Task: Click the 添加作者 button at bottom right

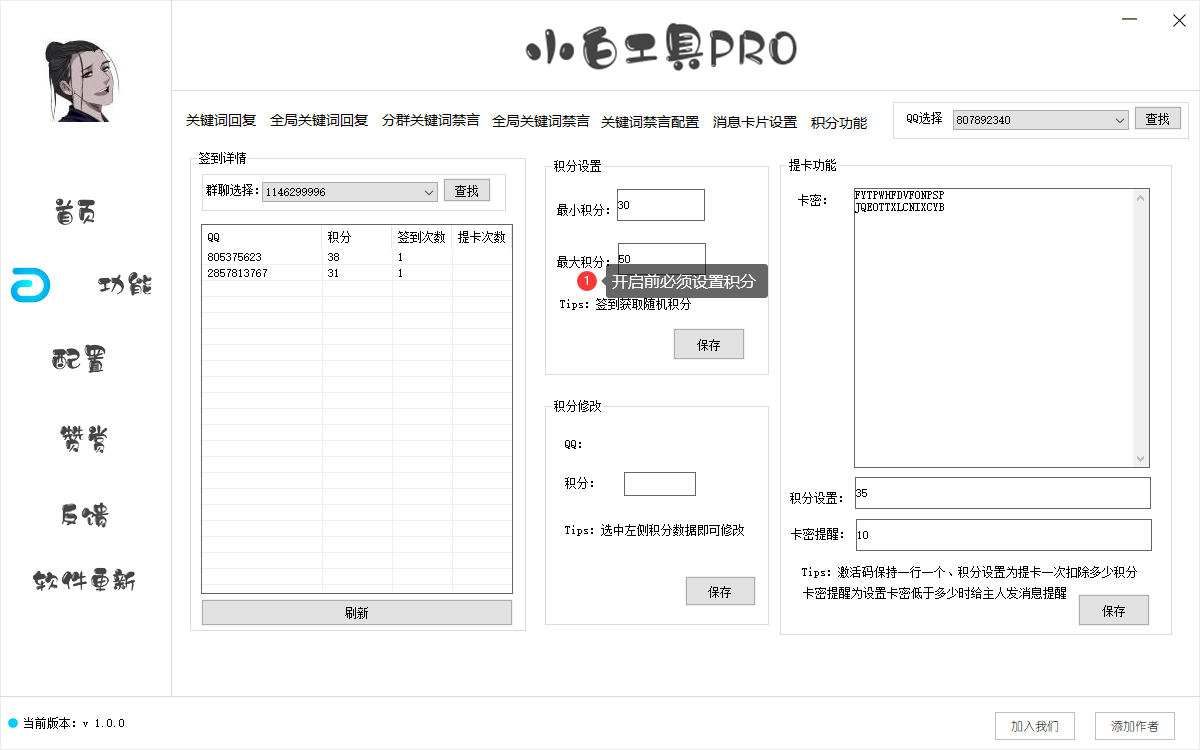Action: [1134, 726]
